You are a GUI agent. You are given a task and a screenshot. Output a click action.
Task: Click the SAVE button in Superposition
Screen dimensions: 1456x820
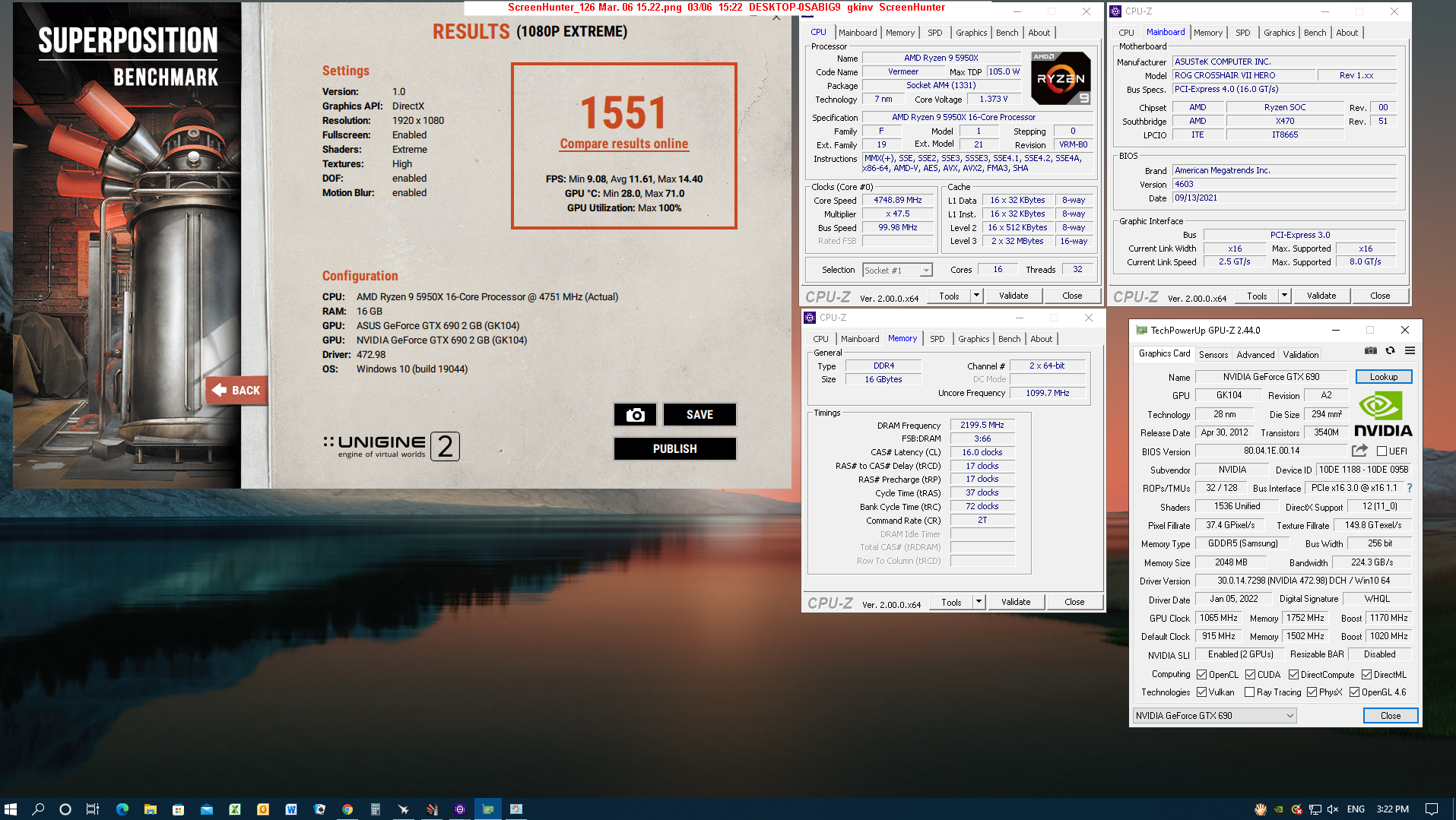(x=699, y=414)
